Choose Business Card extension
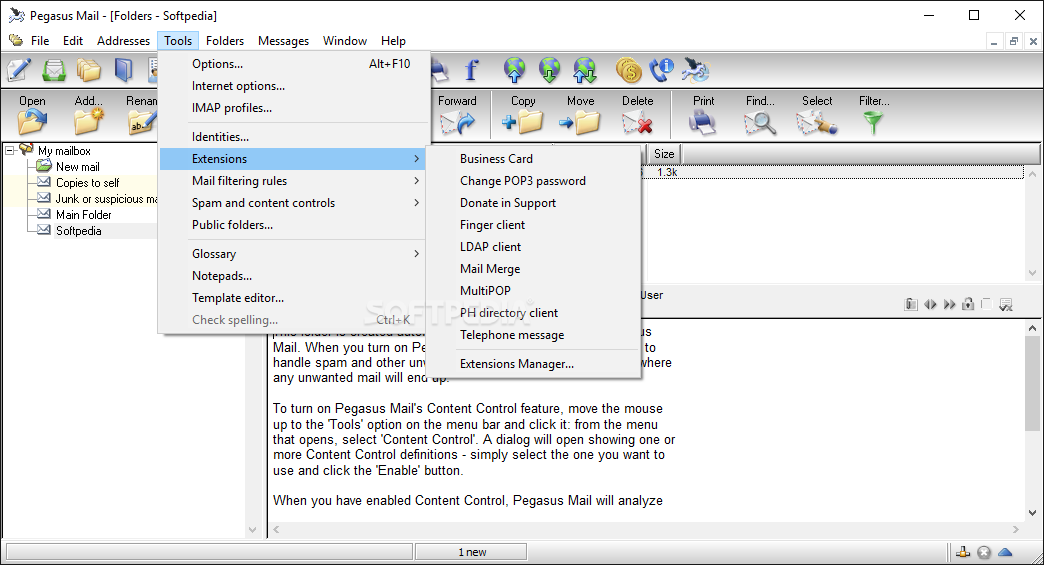The width and height of the screenshot is (1044, 565). [533, 158]
